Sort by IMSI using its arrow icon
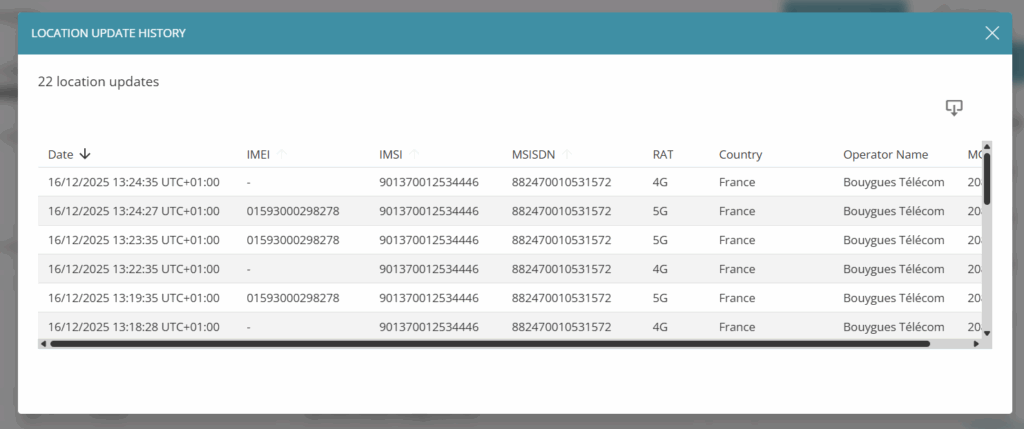The image size is (1024, 429). [x=415, y=154]
